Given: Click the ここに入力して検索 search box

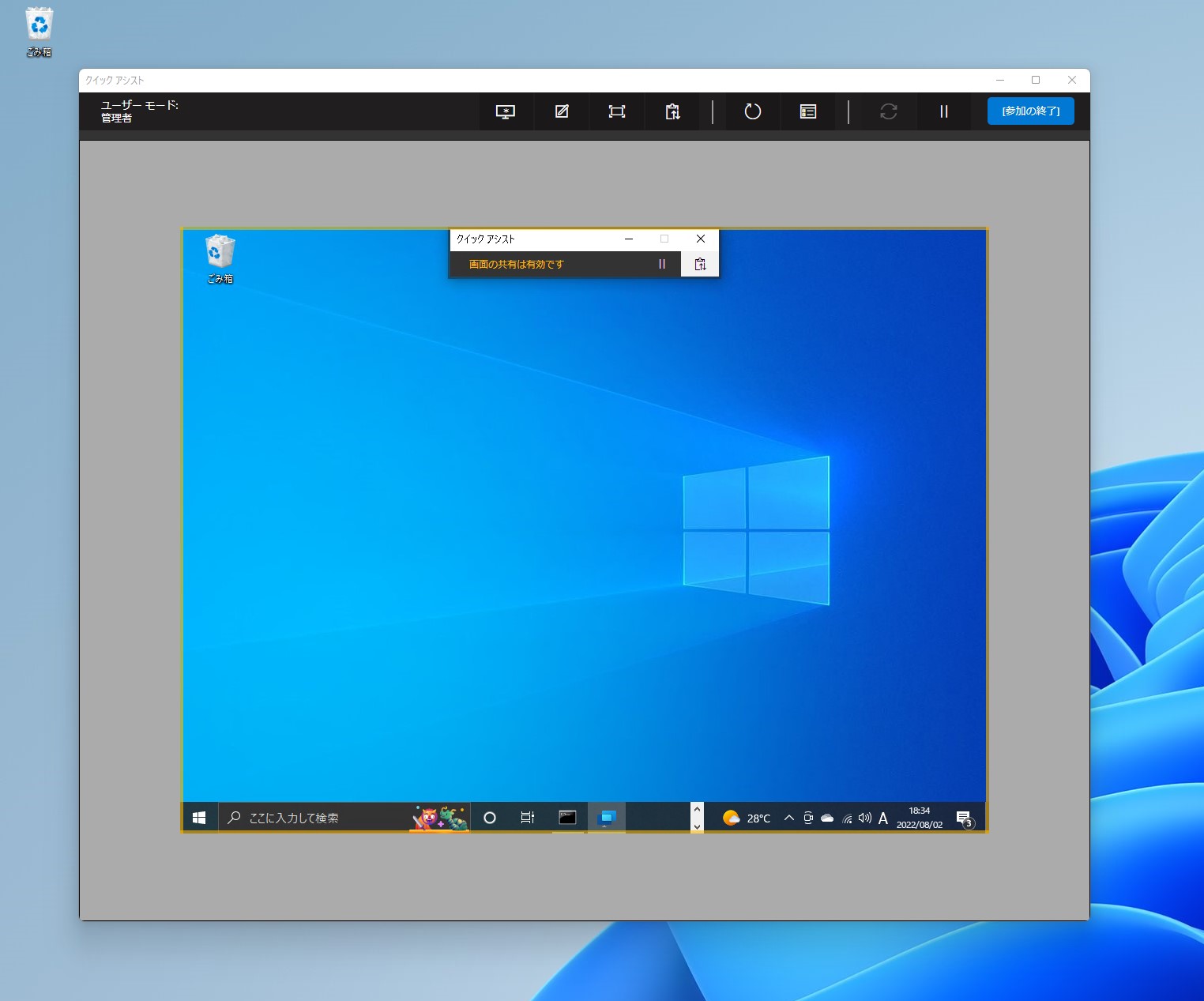Looking at the screenshot, I should (x=344, y=818).
